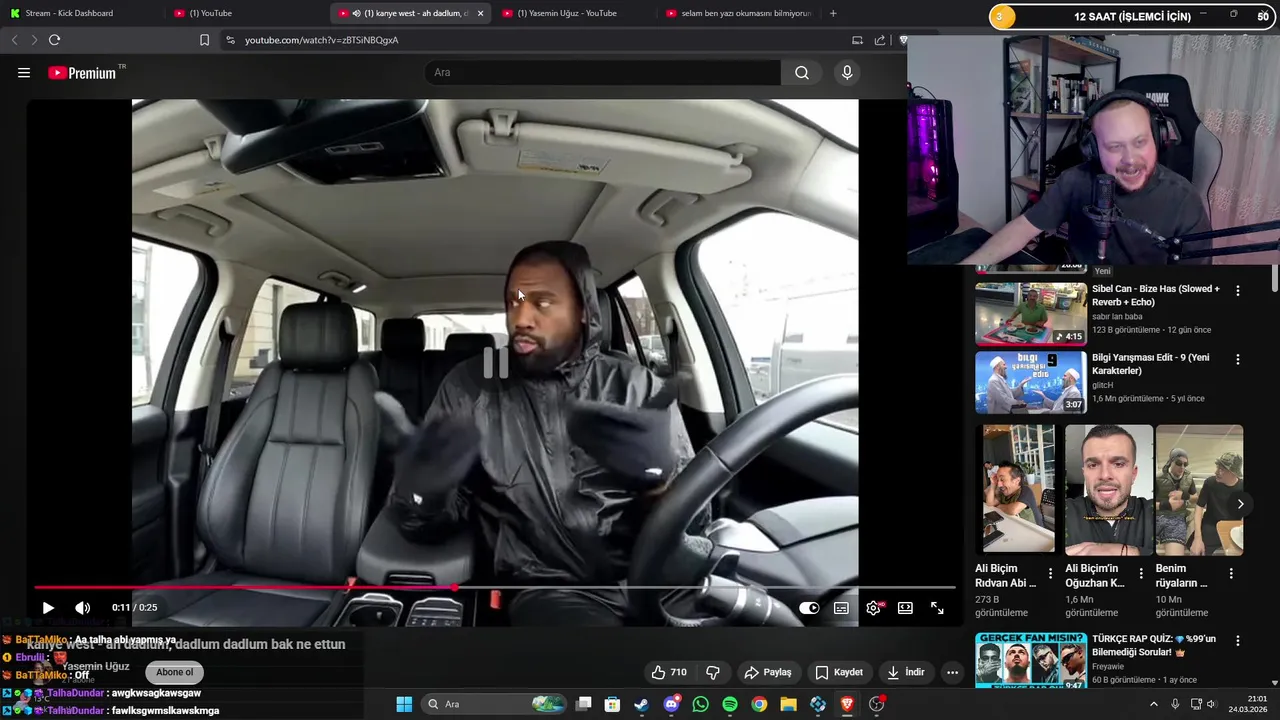This screenshot has width=1280, height=720.
Task: Open options for 'Benim rüyaların' short
Action: click(x=1231, y=573)
